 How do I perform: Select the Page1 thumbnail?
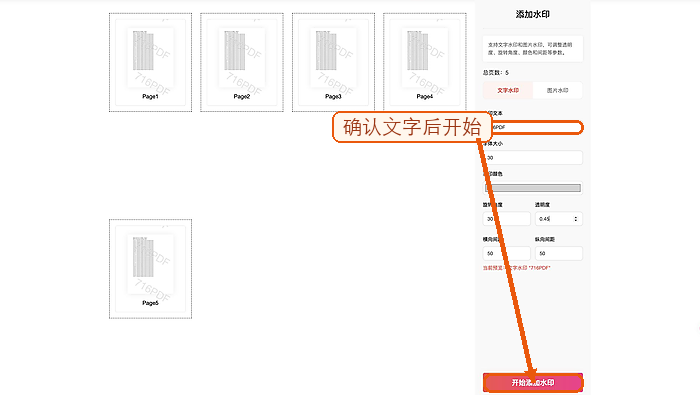point(150,62)
